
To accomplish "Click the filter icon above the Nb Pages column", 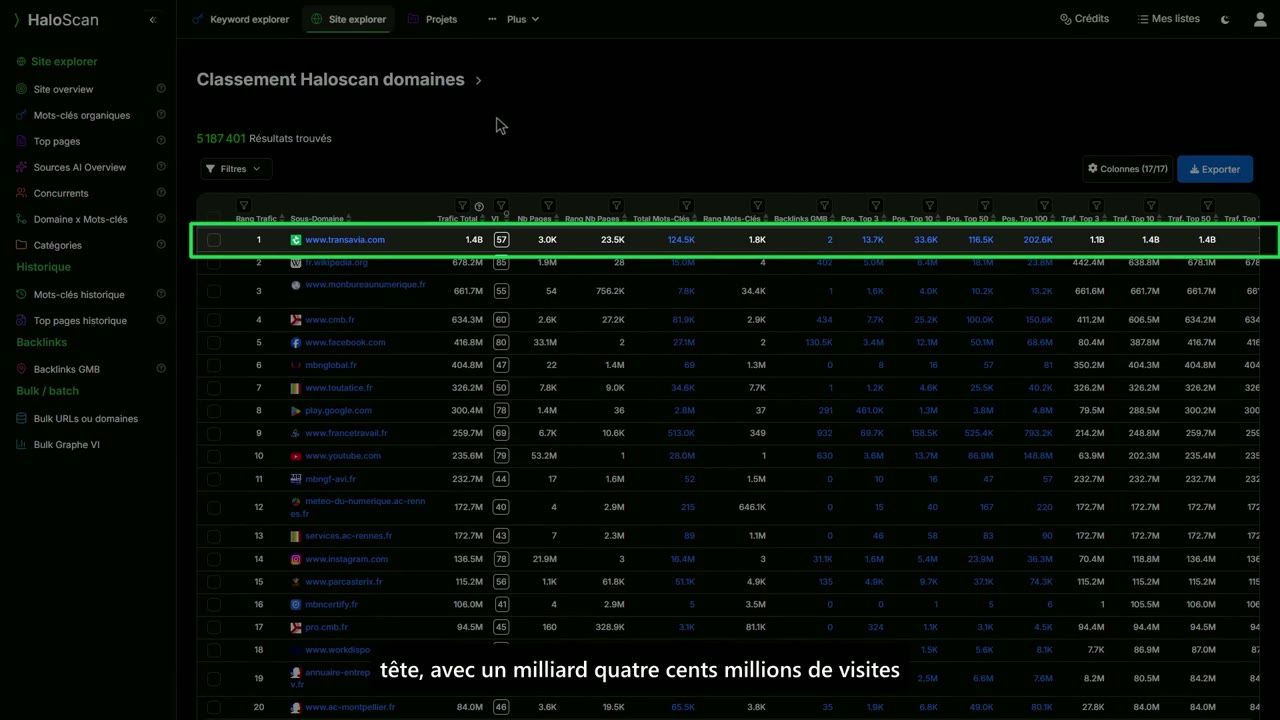I will click(x=548, y=206).
